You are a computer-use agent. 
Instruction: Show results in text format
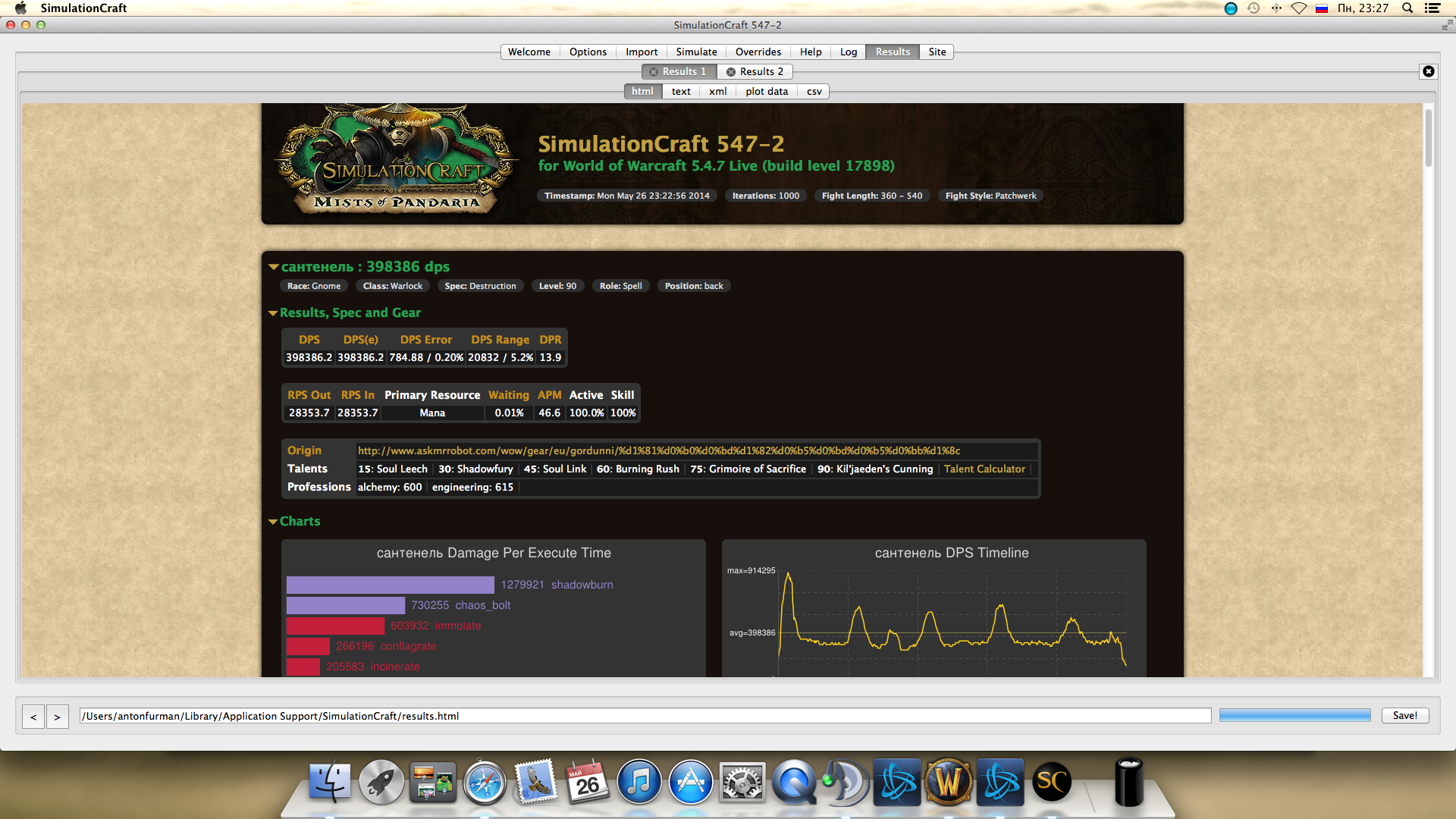click(x=681, y=91)
